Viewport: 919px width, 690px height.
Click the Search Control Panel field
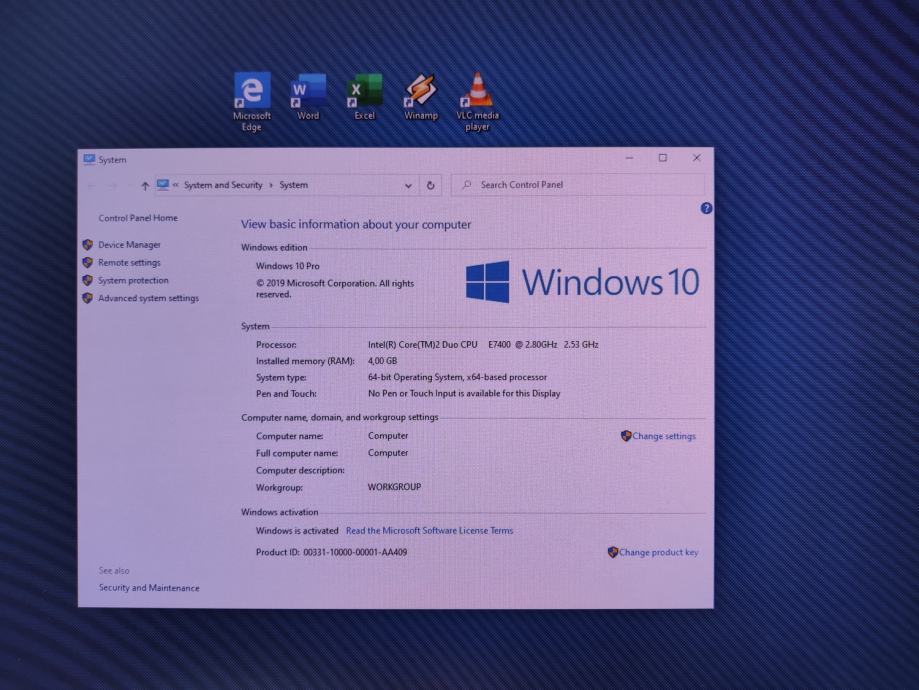tap(578, 185)
